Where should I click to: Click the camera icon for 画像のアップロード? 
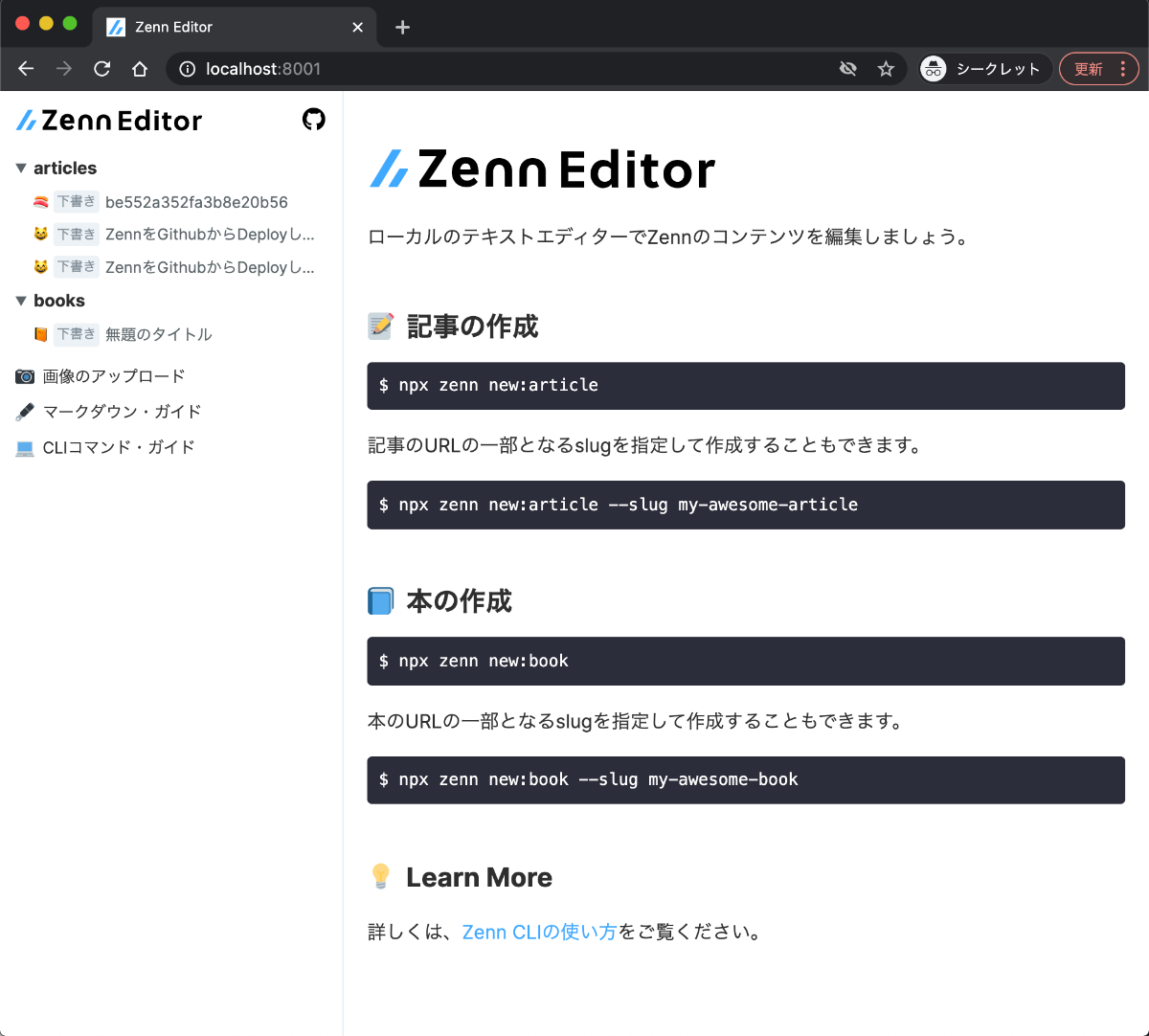pyautogui.click(x=25, y=376)
